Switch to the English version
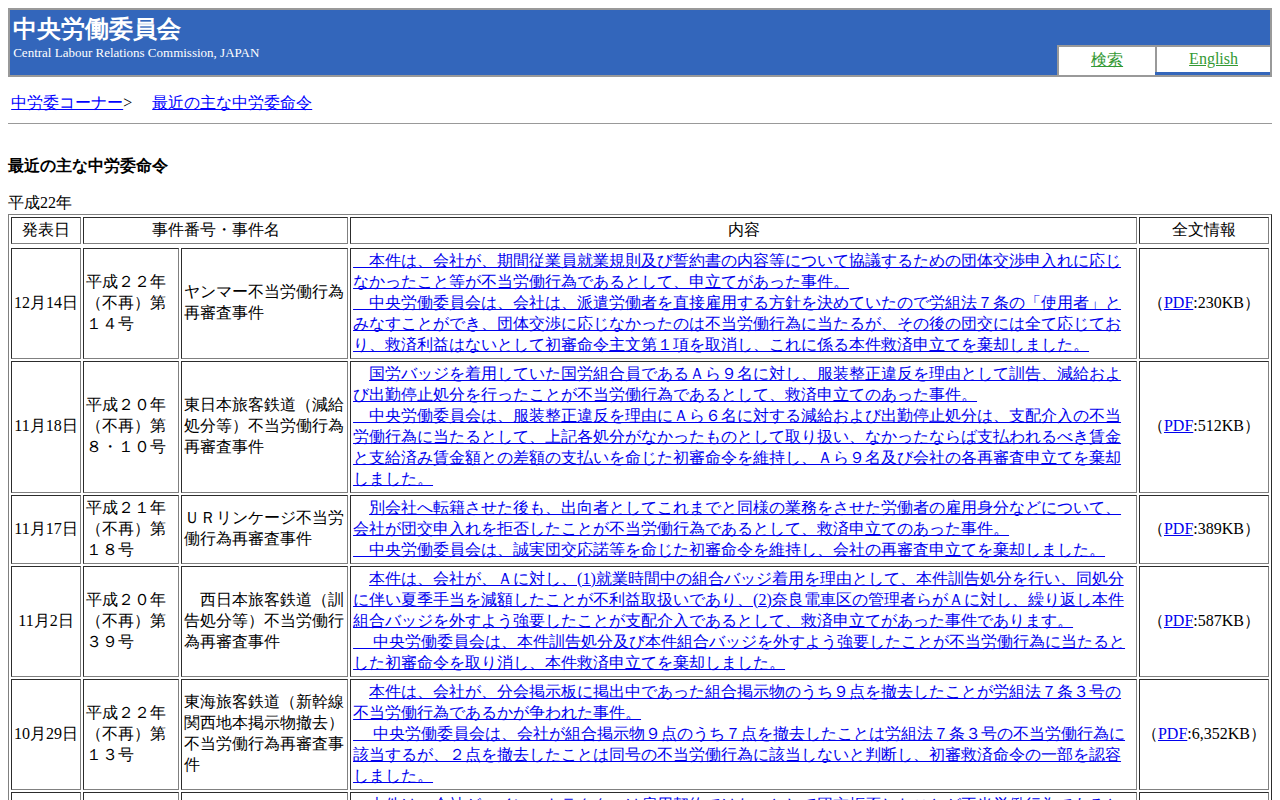 (x=1213, y=59)
